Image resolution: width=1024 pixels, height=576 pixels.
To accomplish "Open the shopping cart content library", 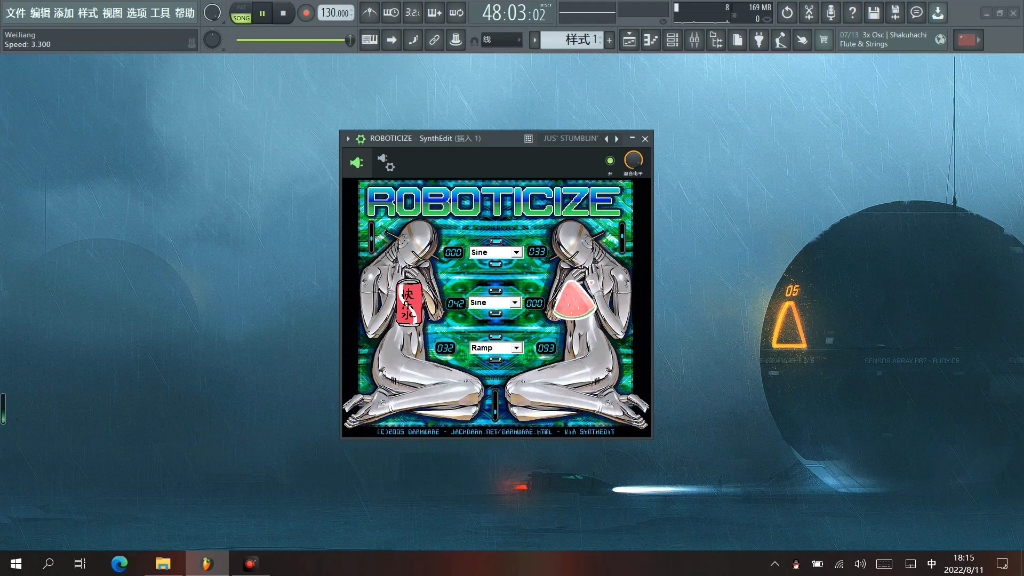I will tap(824, 40).
